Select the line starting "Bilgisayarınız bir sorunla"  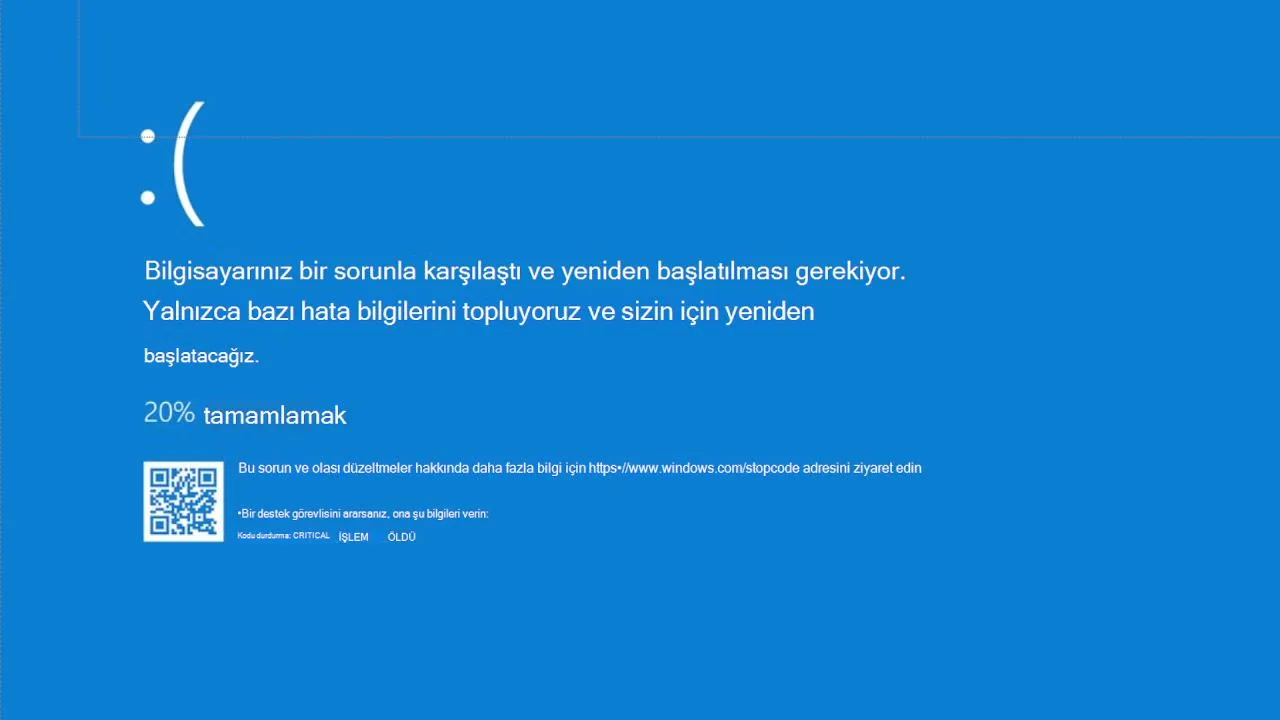[525, 271]
